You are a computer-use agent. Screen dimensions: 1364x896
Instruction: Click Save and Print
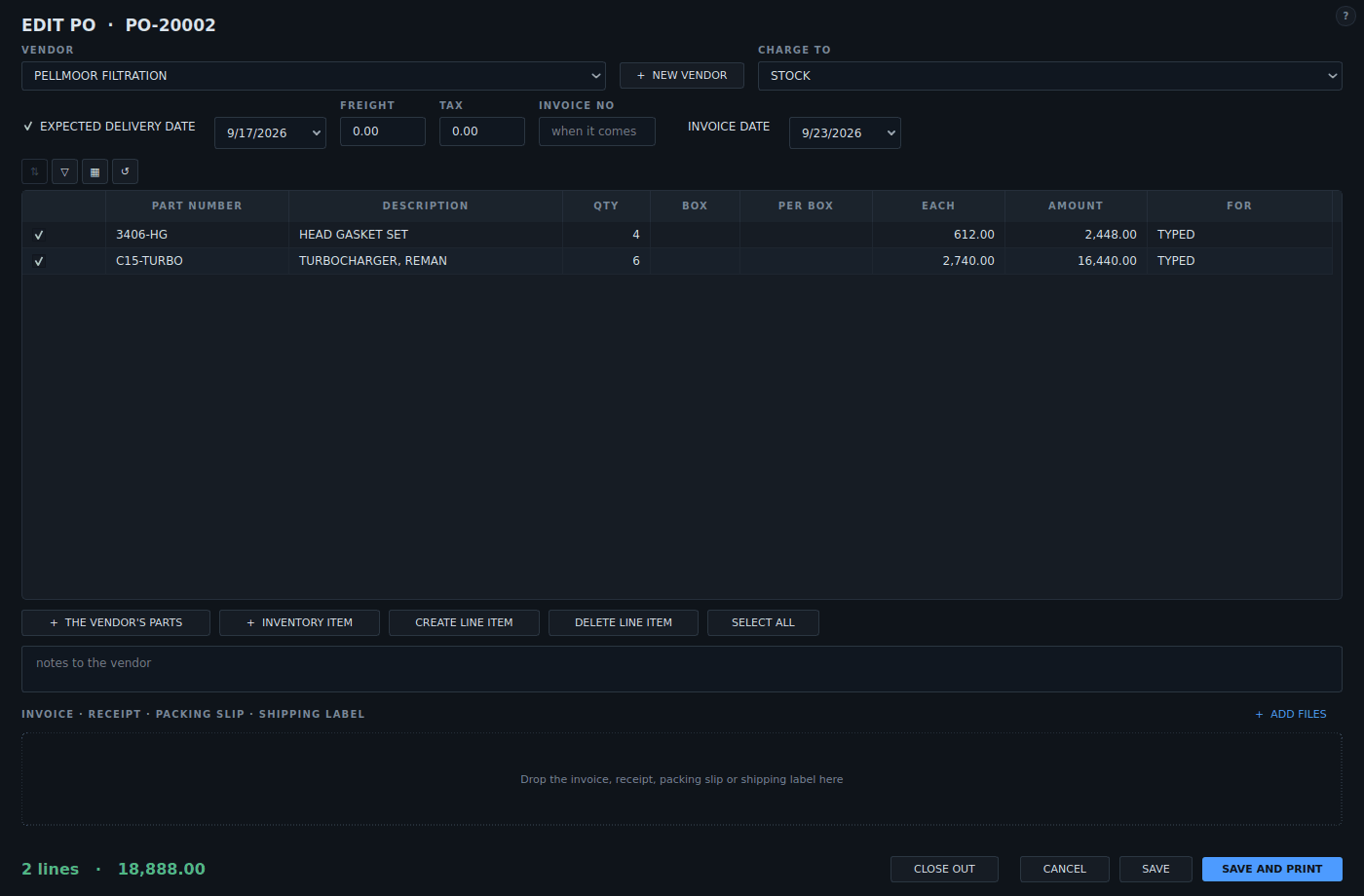(1272, 869)
